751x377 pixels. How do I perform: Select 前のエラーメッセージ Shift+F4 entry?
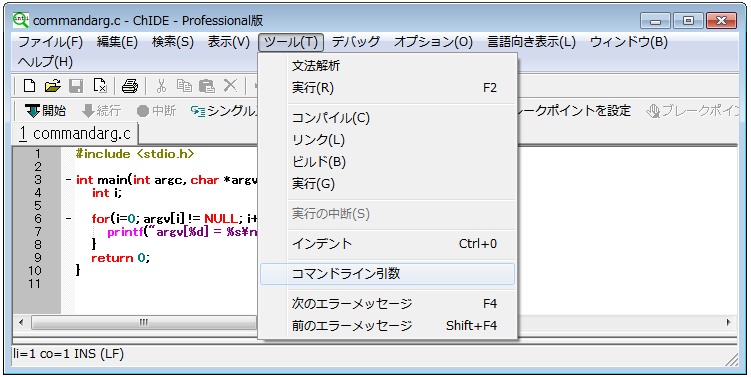[387, 326]
